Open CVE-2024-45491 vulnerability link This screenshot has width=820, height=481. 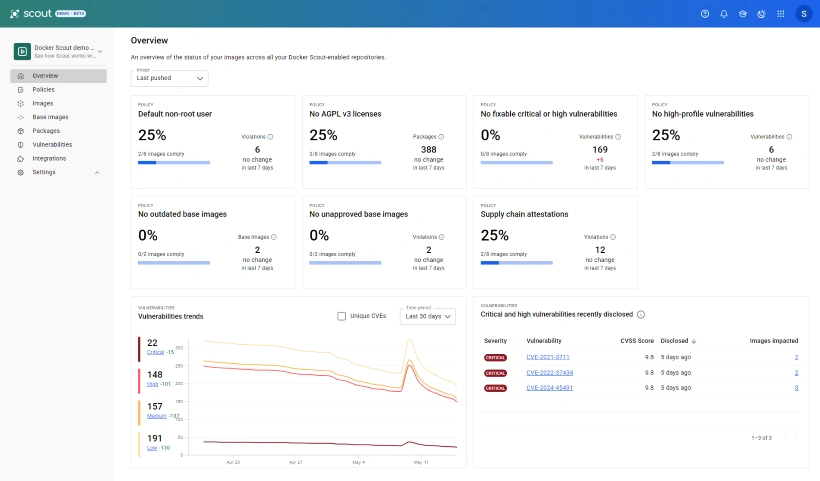tap(550, 388)
